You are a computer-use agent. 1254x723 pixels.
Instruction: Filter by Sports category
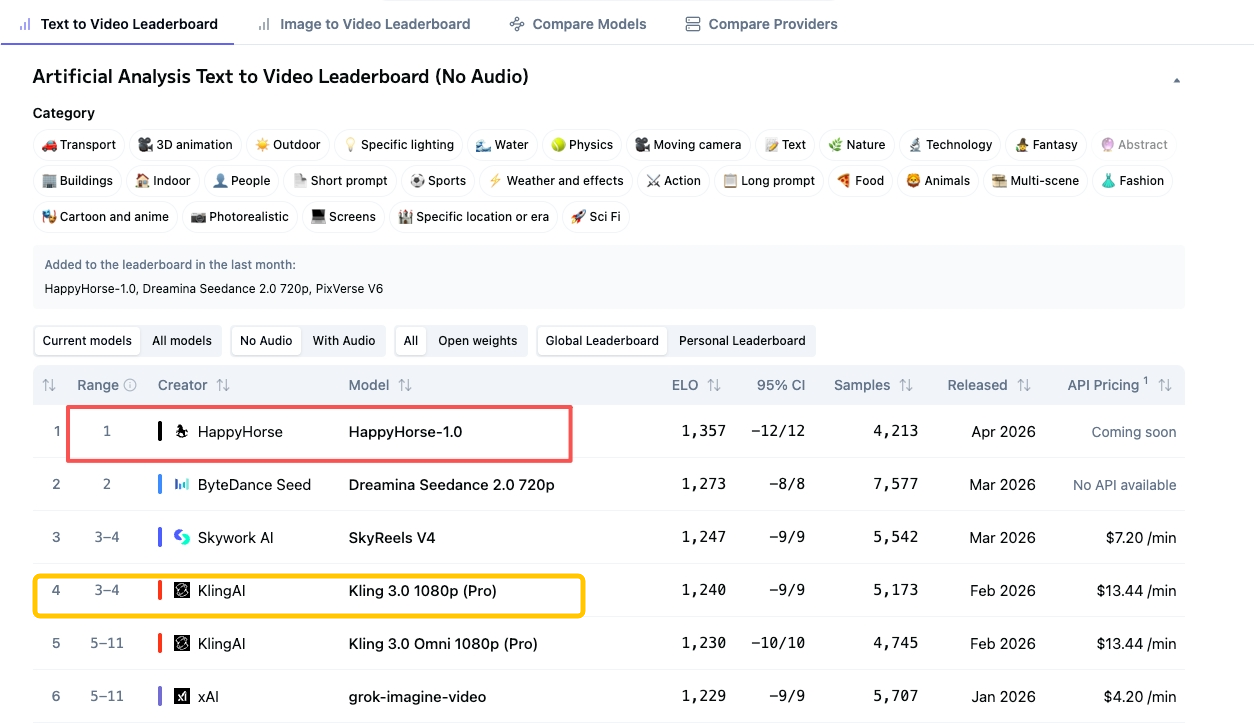438,181
